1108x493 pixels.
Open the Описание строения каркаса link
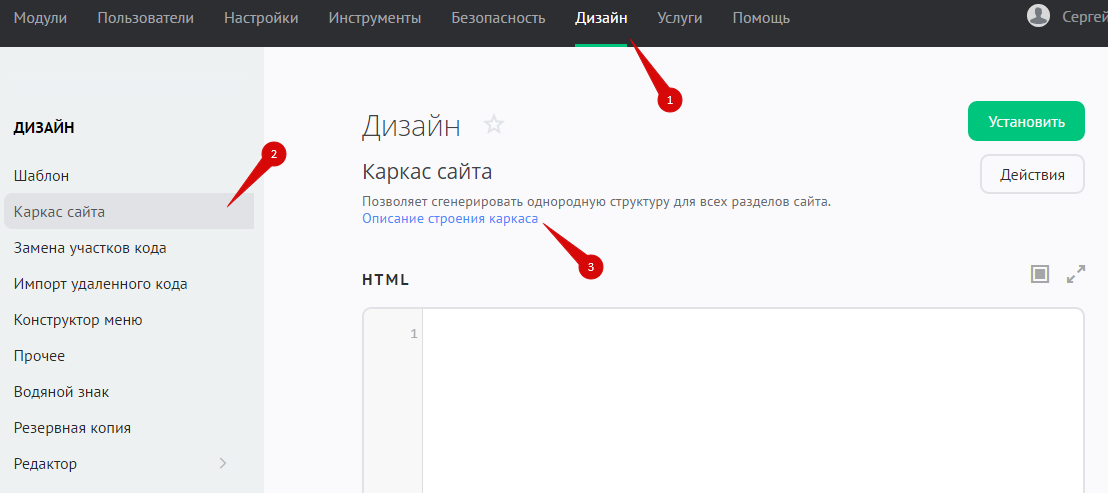pos(450,219)
